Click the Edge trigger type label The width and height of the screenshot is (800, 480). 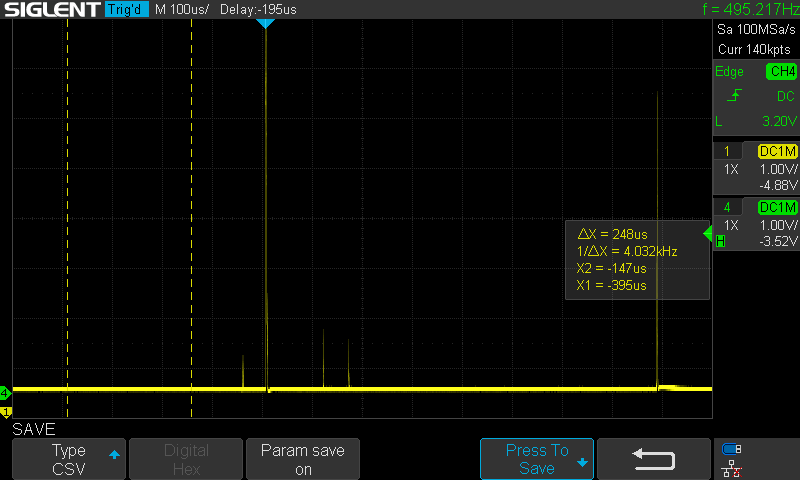[x=729, y=71]
